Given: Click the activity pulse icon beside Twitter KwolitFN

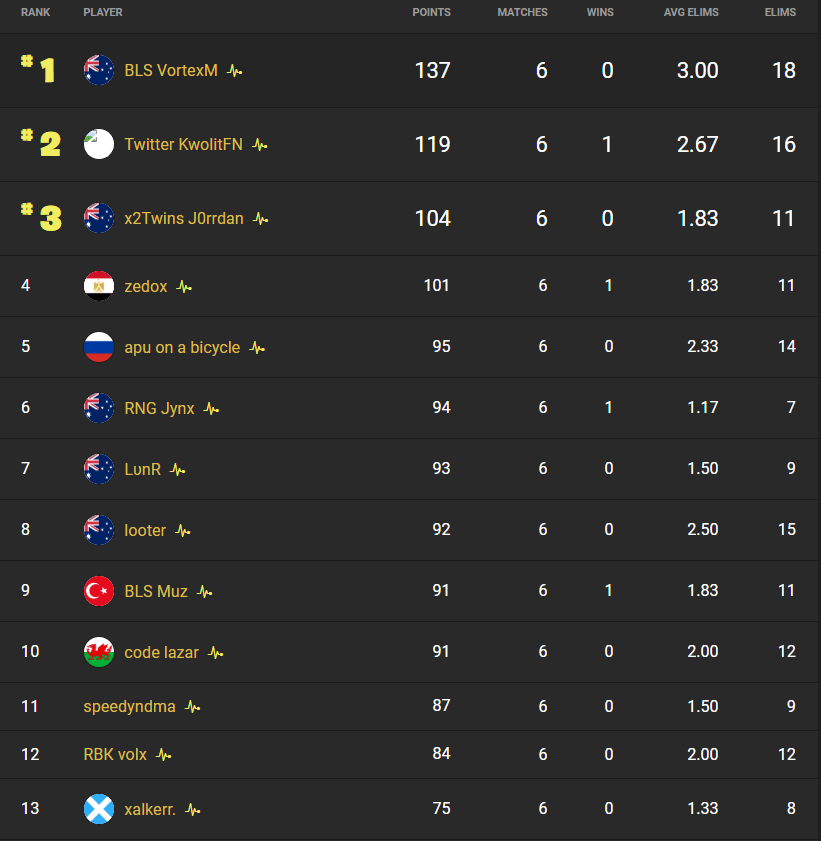Looking at the screenshot, I should [x=260, y=144].
